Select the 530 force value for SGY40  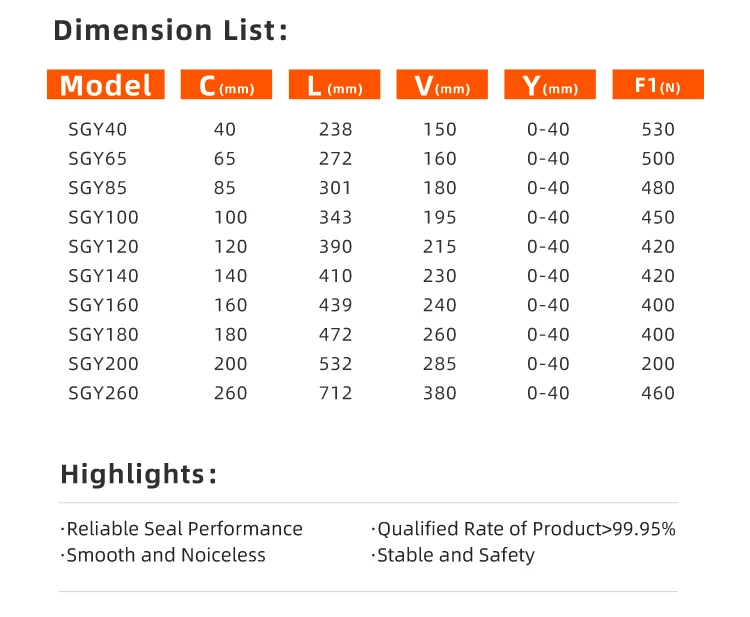click(x=658, y=130)
